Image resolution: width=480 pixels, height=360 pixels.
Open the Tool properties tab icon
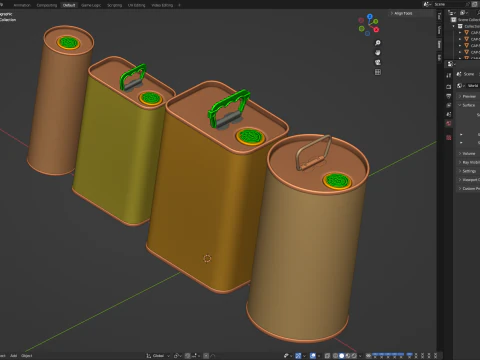[449, 75]
